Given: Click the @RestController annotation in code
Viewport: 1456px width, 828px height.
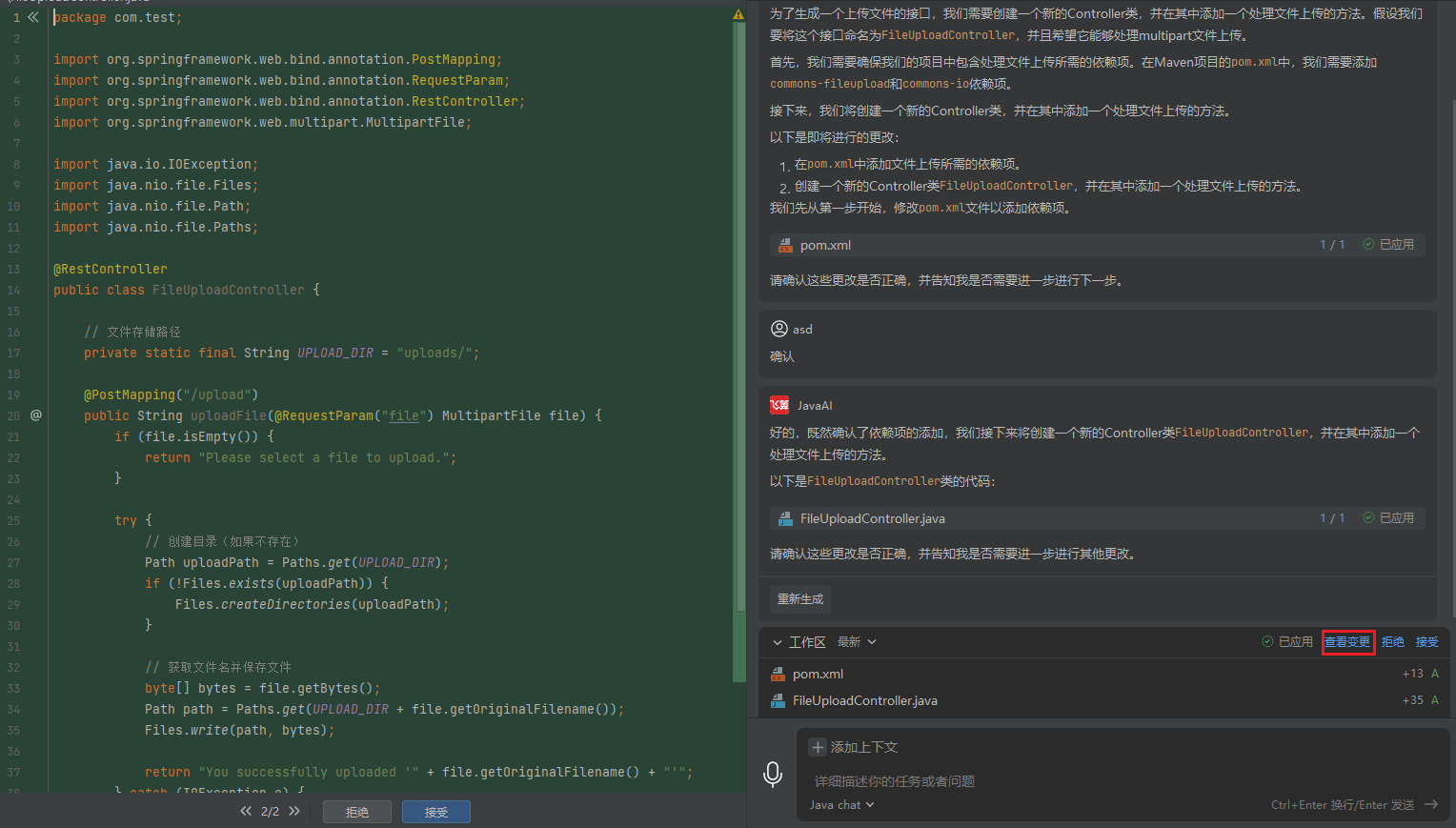Looking at the screenshot, I should click(111, 269).
